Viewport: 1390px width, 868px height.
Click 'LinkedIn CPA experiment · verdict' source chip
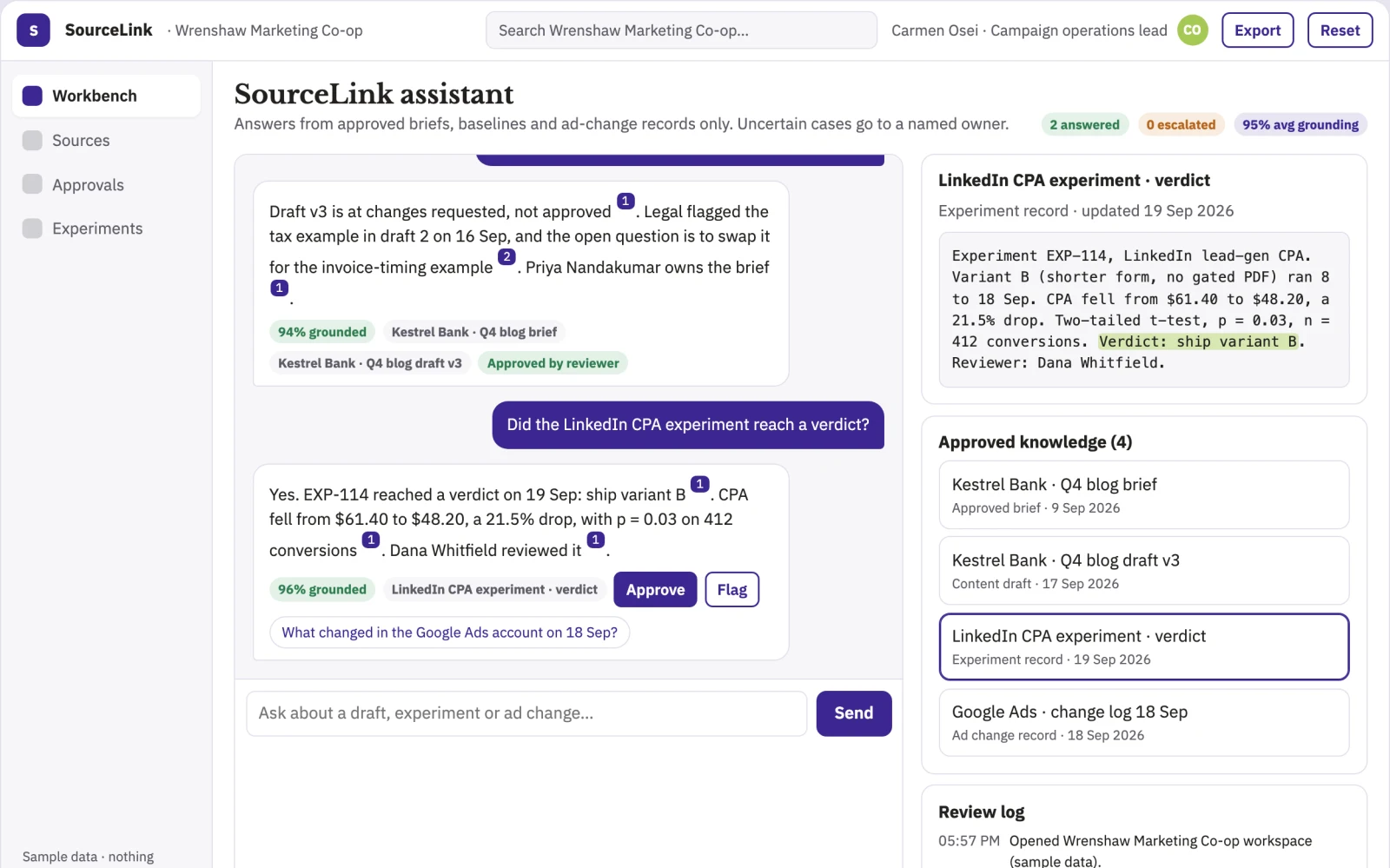(x=494, y=589)
